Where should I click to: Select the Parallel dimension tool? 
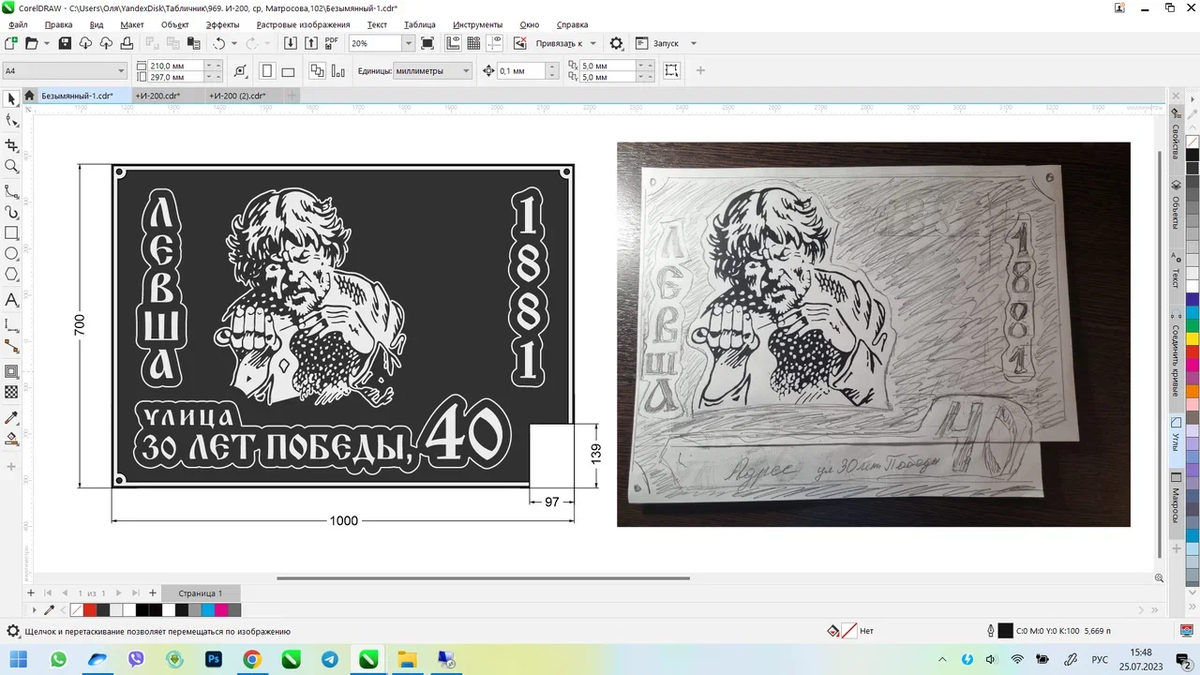pyautogui.click(x=12, y=324)
